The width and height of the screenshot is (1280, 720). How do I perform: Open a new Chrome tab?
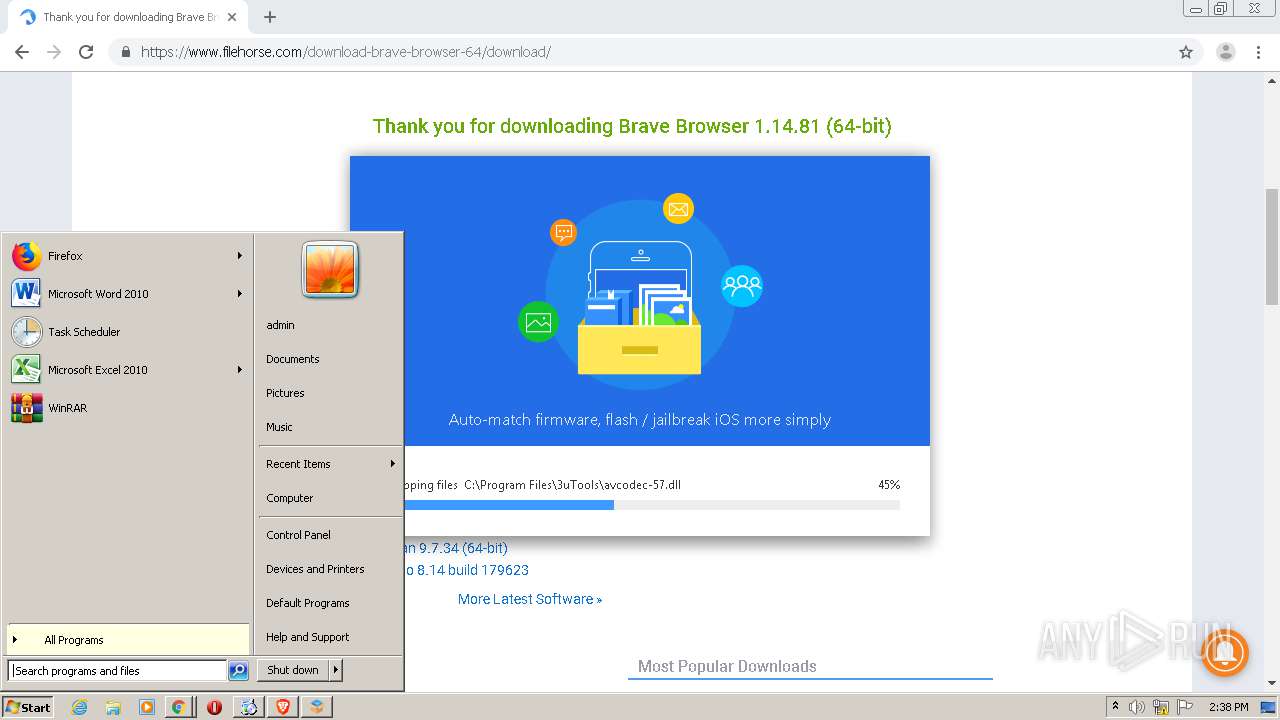(x=270, y=17)
